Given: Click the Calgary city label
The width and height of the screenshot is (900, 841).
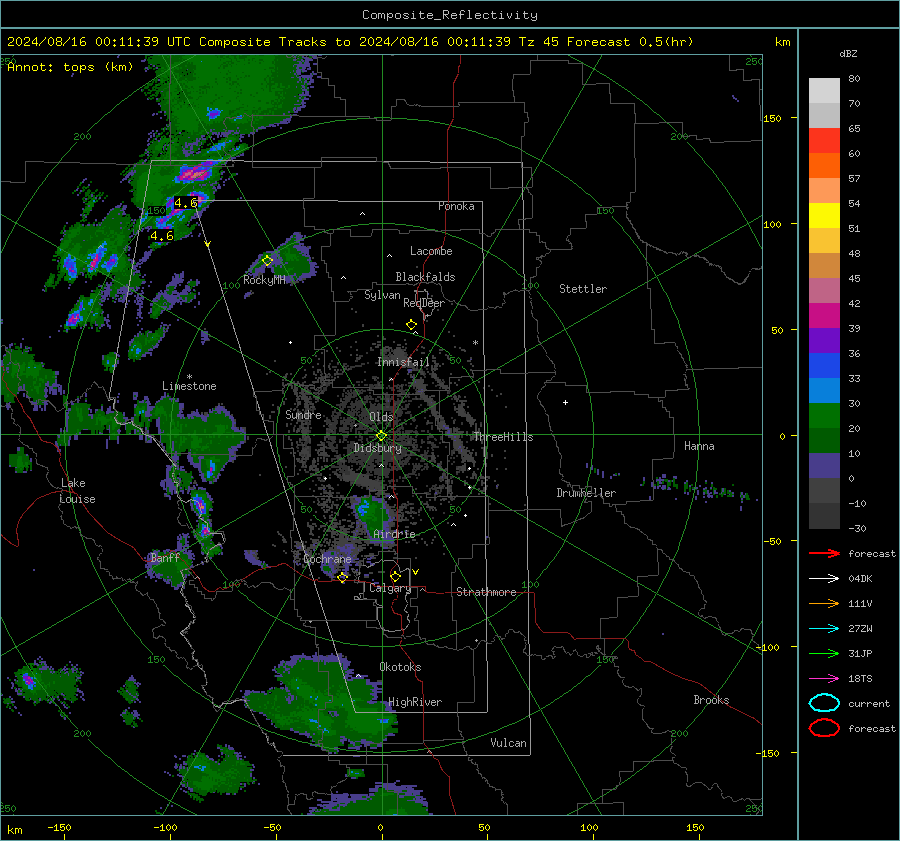Looking at the screenshot, I should [x=390, y=588].
